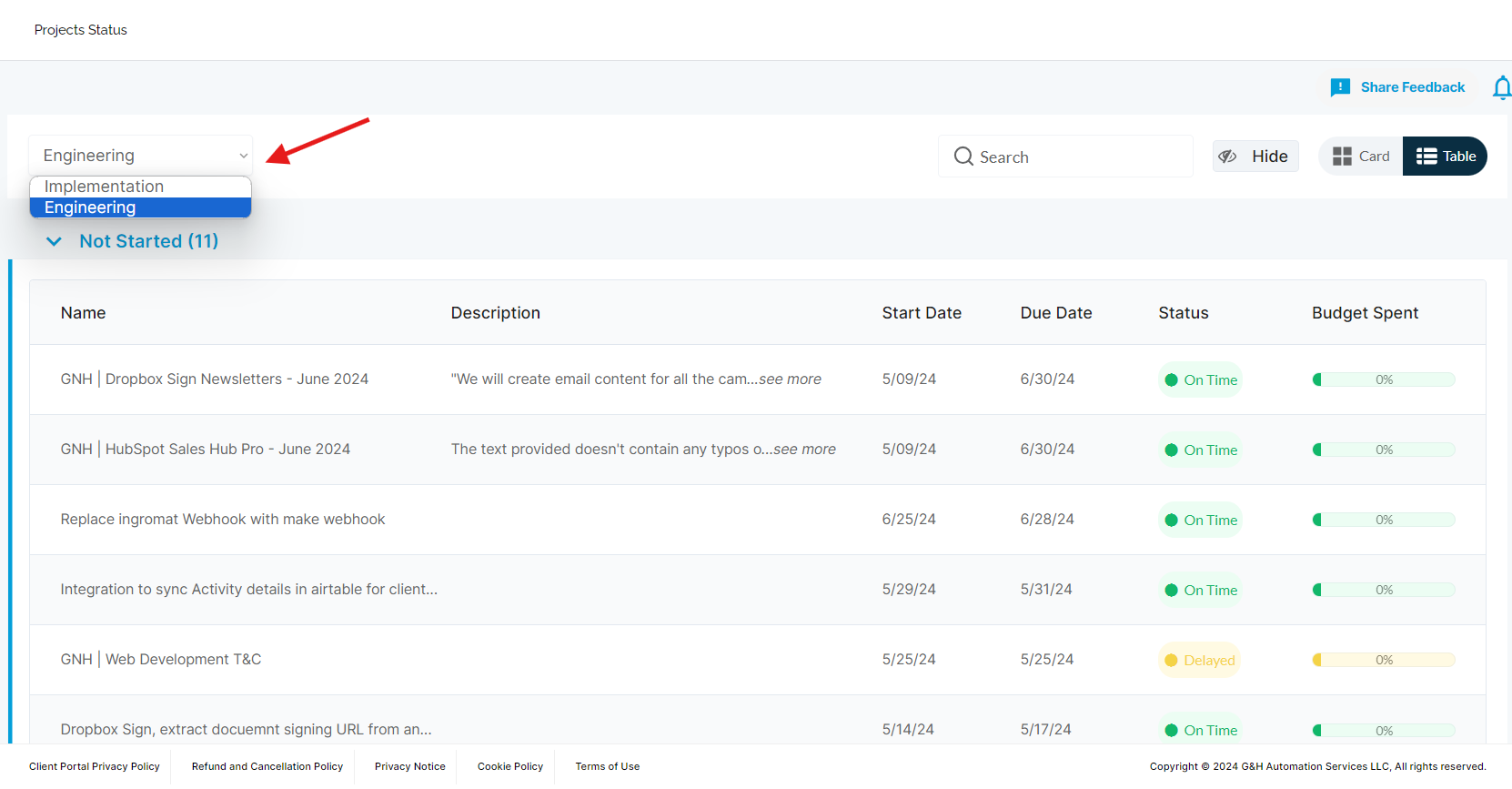
Task: Click budget progress bar for Web Development T&C
Action: [1383, 660]
